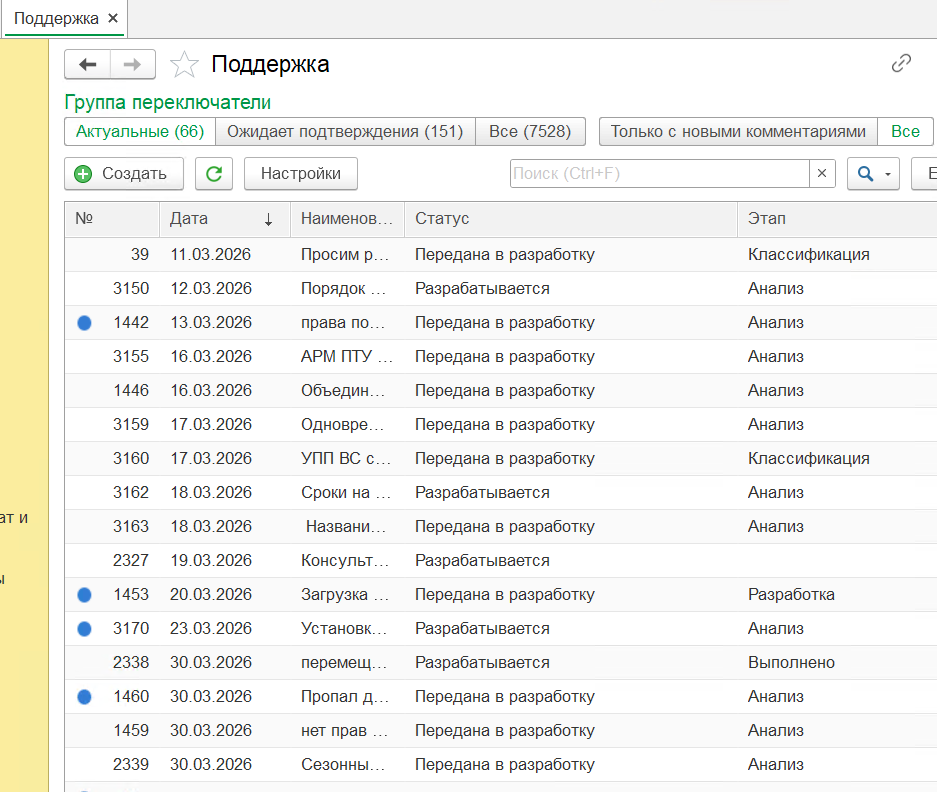Screen dimensions: 937x792
Task: Sort by the Этап column header
Action: (837, 219)
